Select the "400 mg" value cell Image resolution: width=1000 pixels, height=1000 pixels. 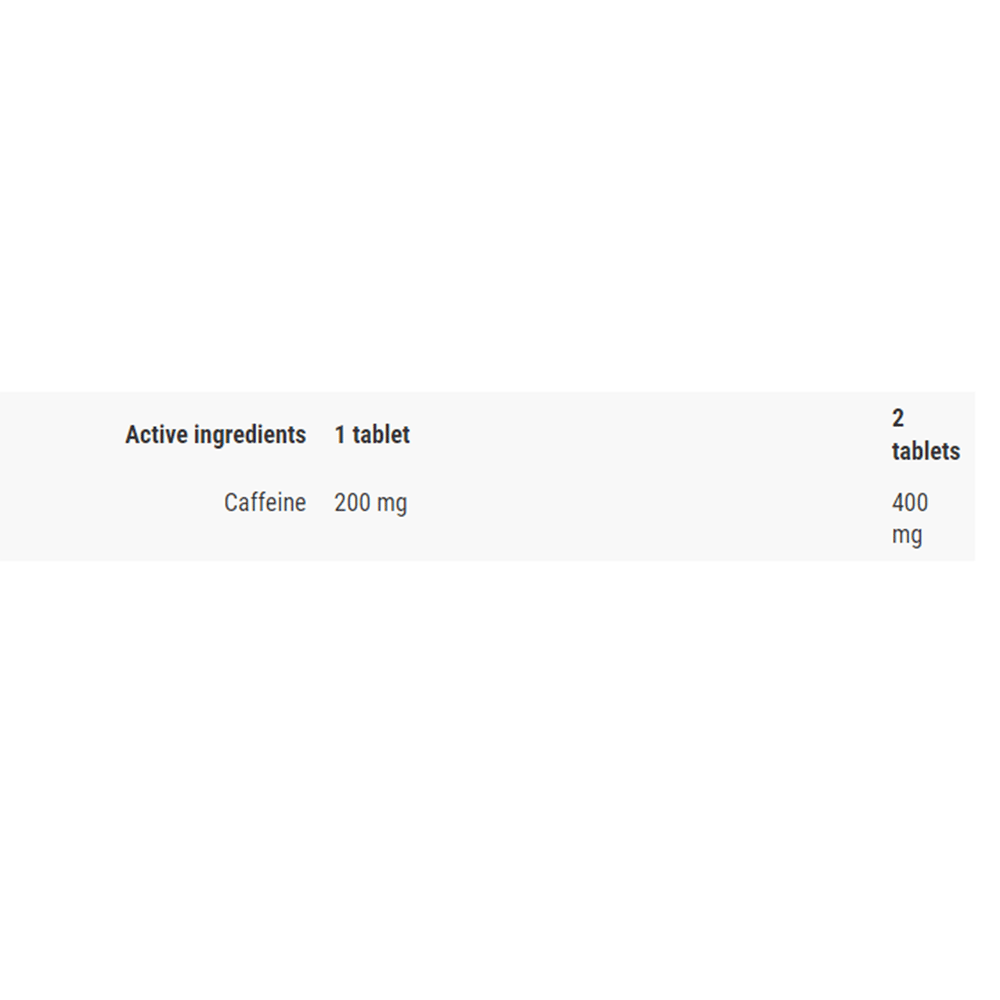tap(910, 518)
